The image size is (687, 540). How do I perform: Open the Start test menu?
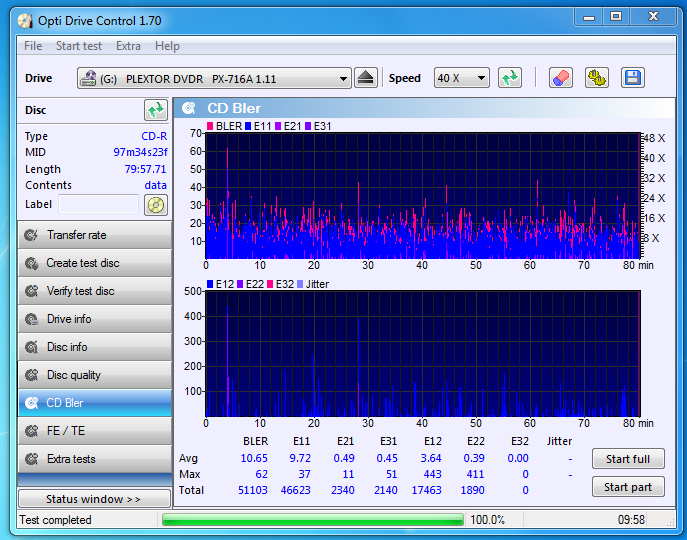79,46
